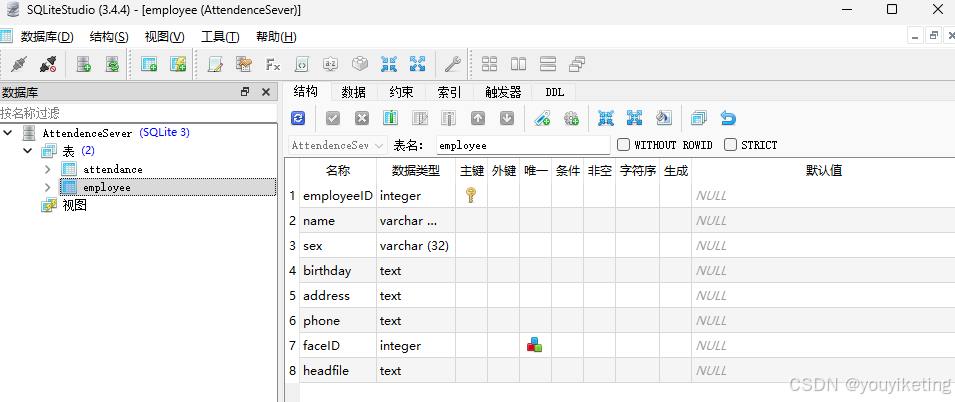Open the collations editor (a-z) icon
Screen dimensions: 955x402
(330, 64)
